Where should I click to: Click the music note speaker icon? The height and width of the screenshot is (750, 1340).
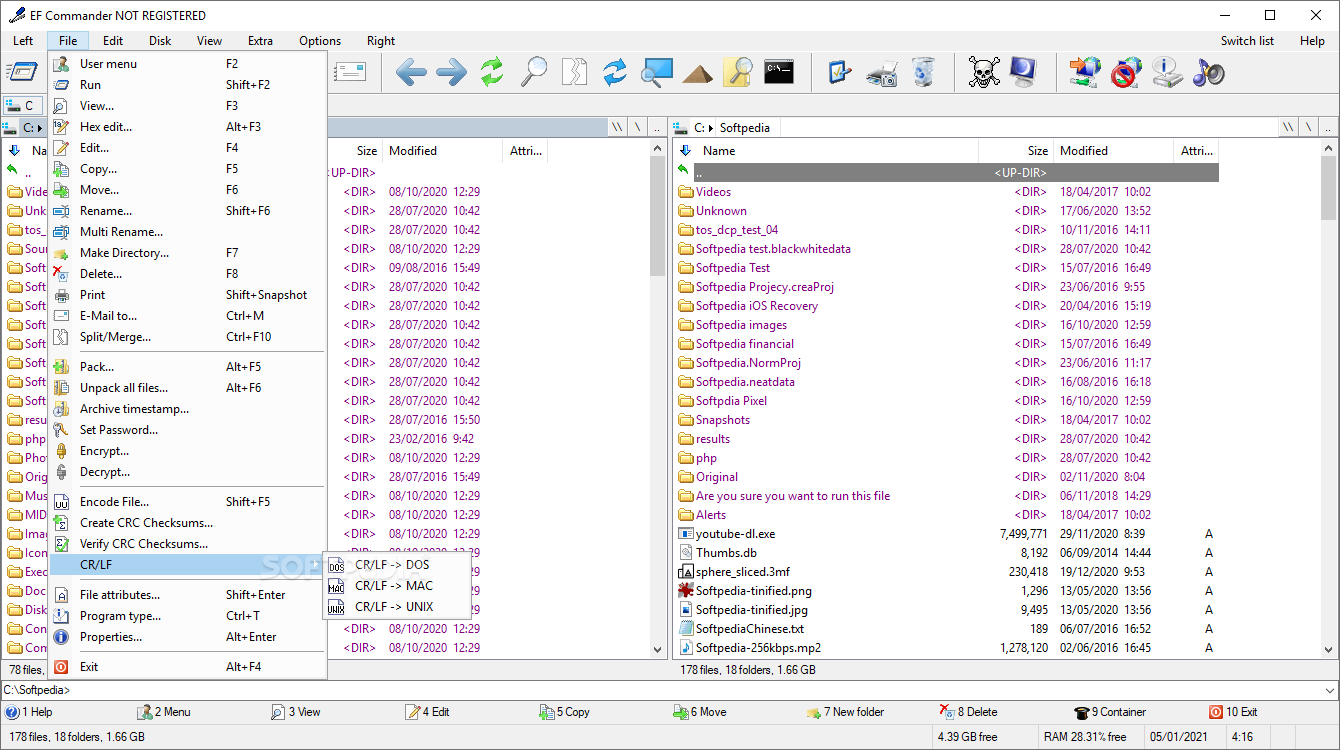coord(1208,72)
